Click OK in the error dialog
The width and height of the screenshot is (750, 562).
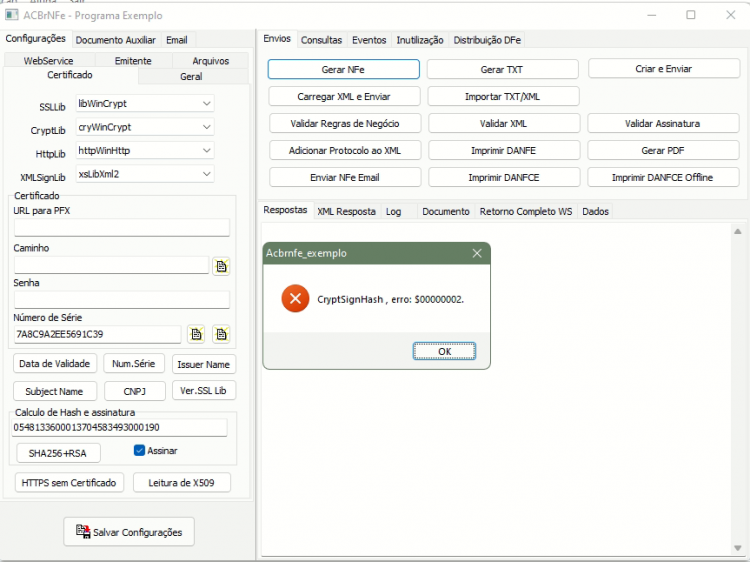(x=444, y=351)
